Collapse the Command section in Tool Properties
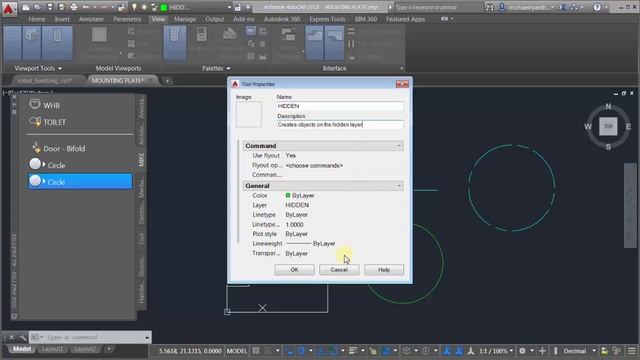This screenshot has height=360, width=640. coord(399,146)
